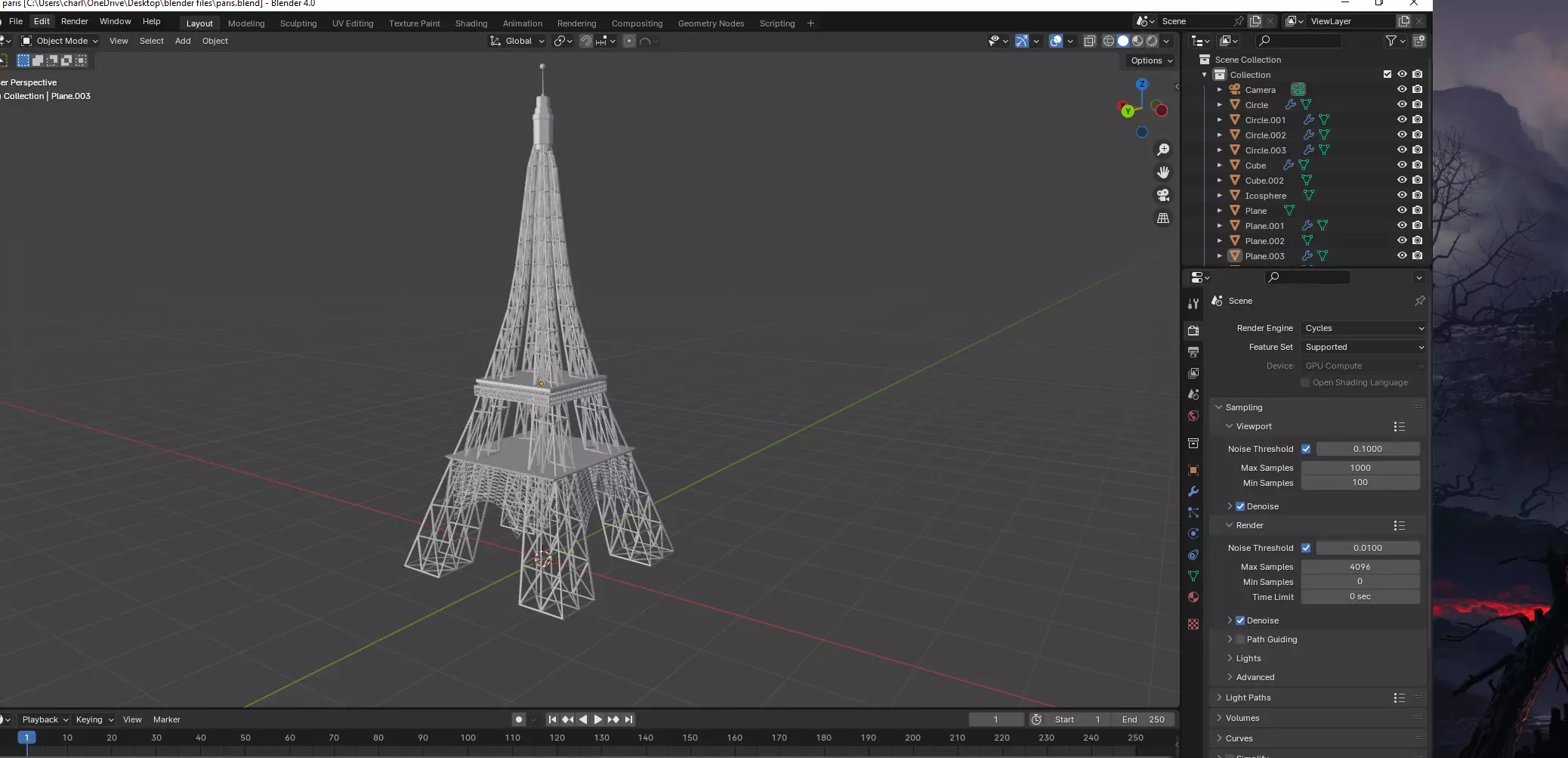This screenshot has height=758, width=1568.
Task: Toggle X-ray mode in viewport header
Action: pyautogui.click(x=1089, y=41)
